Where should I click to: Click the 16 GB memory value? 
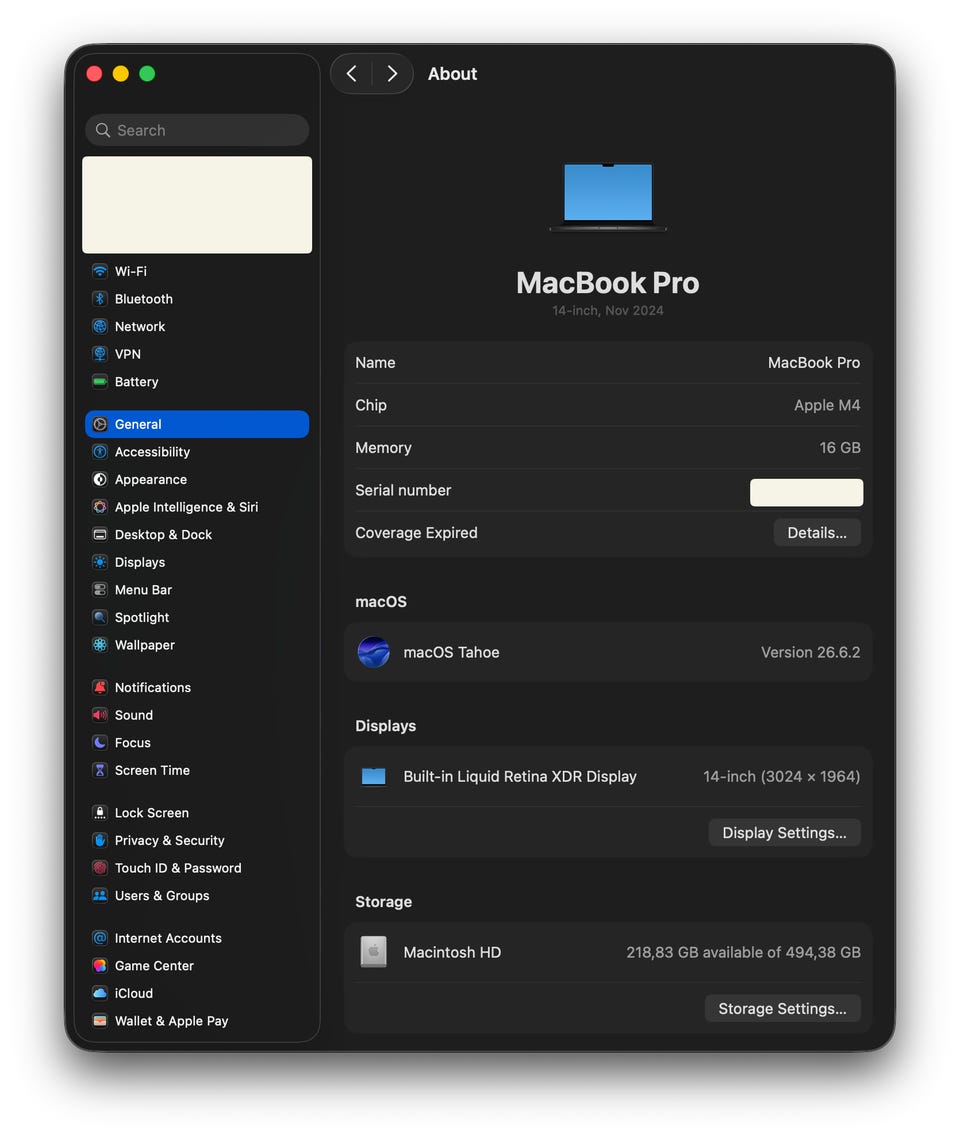click(840, 448)
